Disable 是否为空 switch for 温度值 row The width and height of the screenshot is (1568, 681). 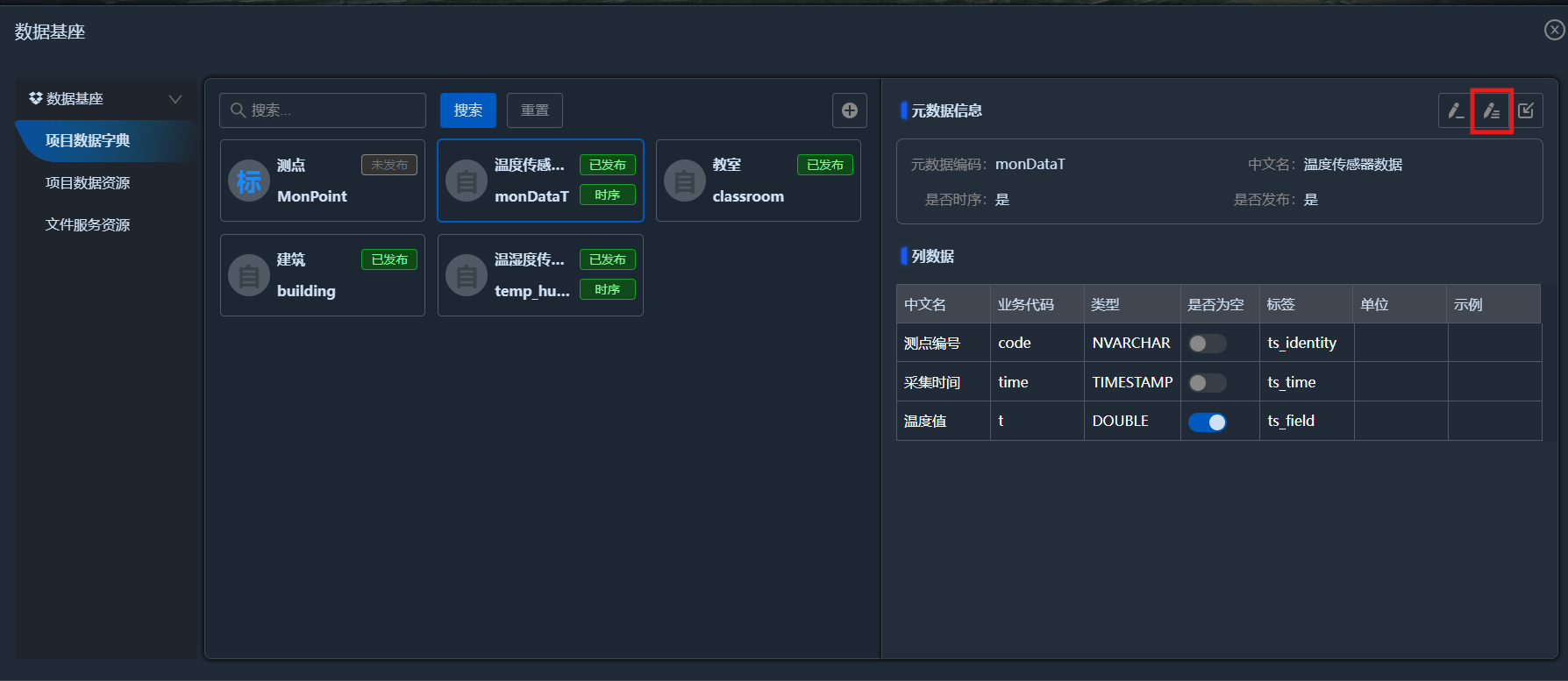click(1207, 422)
